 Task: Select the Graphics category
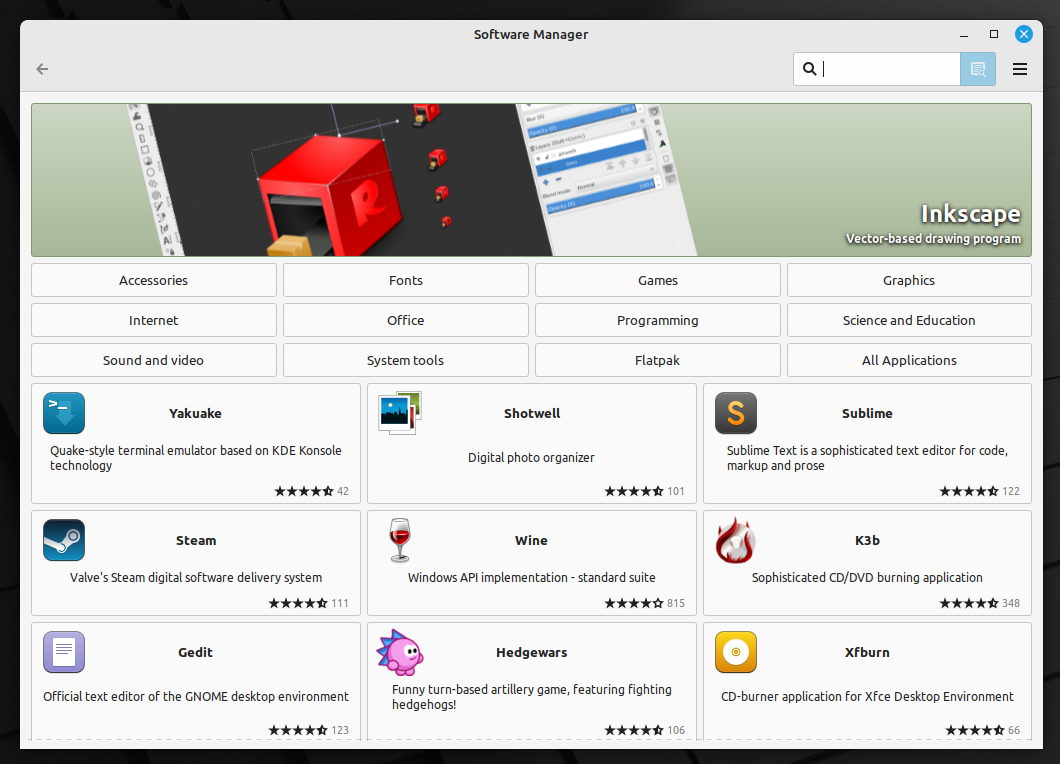click(909, 280)
